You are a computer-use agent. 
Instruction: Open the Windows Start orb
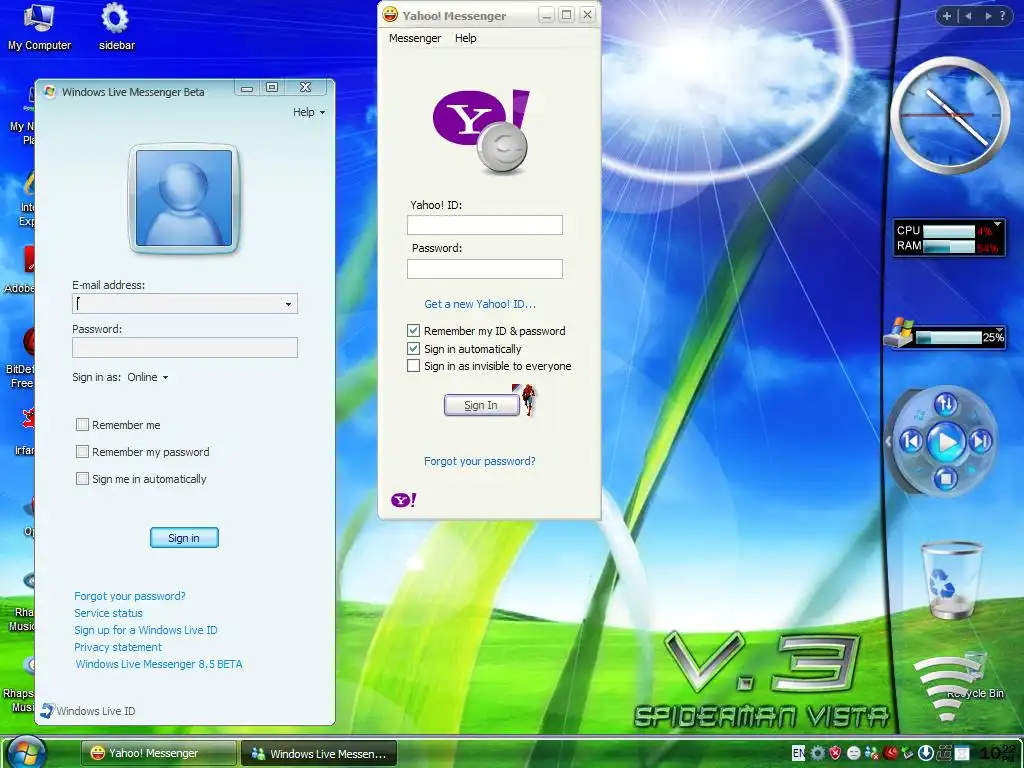(x=27, y=752)
